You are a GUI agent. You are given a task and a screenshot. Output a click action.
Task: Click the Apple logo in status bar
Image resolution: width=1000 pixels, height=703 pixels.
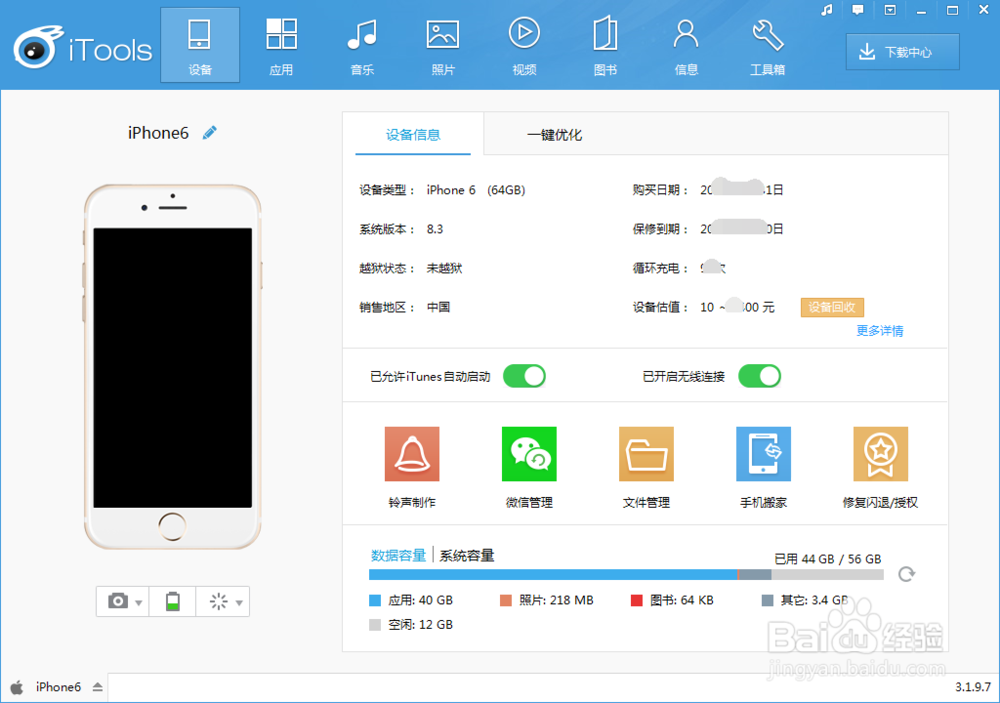[17, 687]
